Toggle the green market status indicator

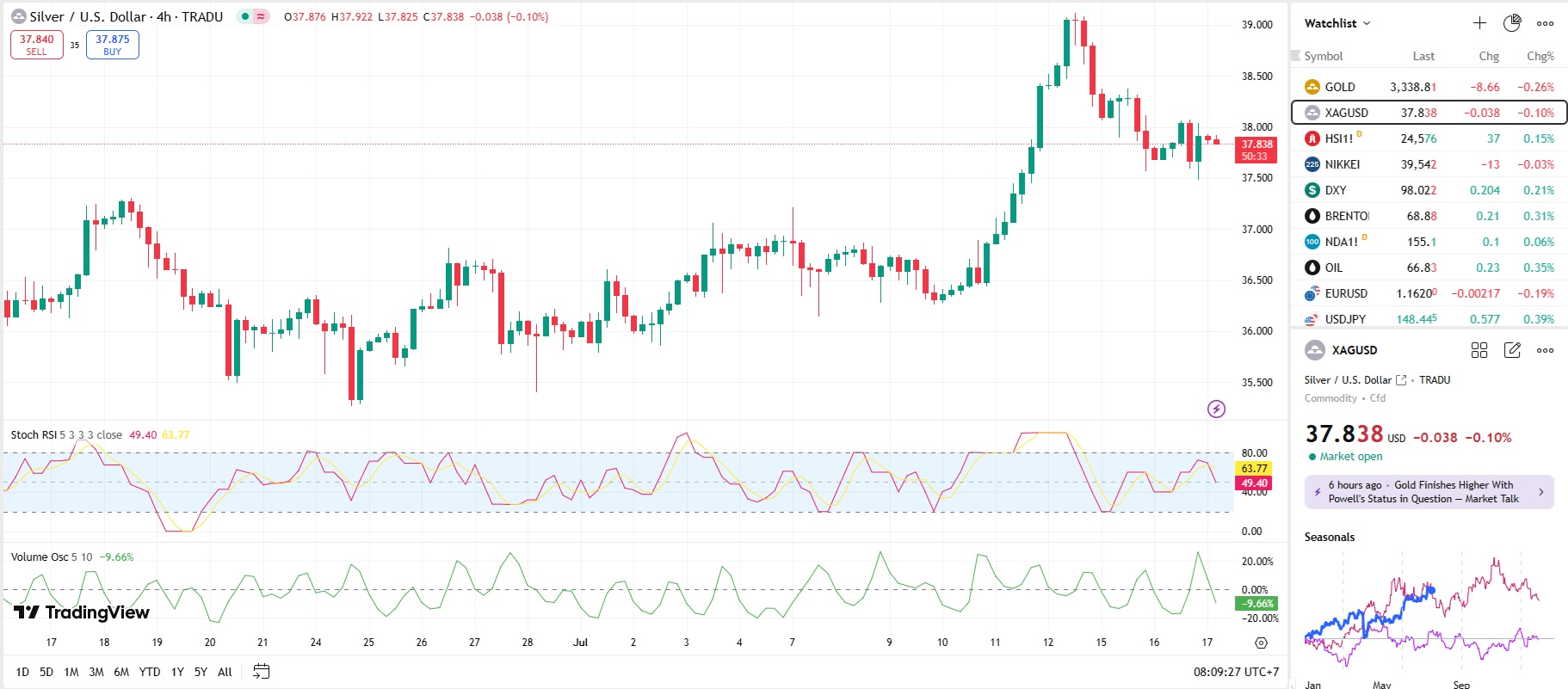point(245,16)
